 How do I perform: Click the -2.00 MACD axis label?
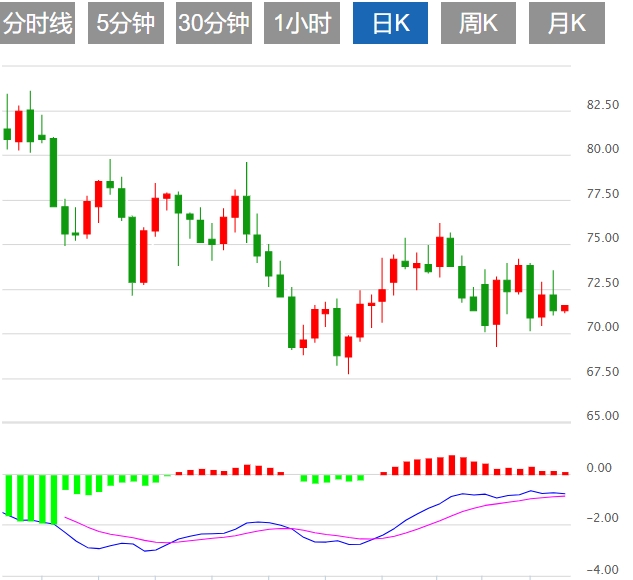[x=602, y=518]
